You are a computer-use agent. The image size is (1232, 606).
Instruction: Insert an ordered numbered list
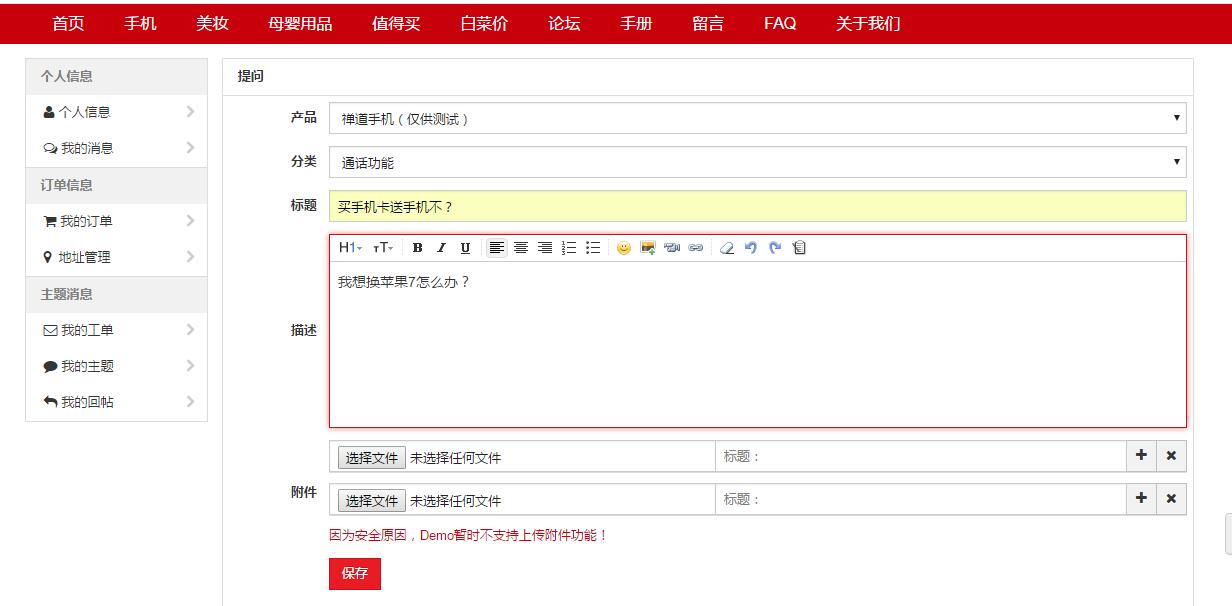coord(569,248)
